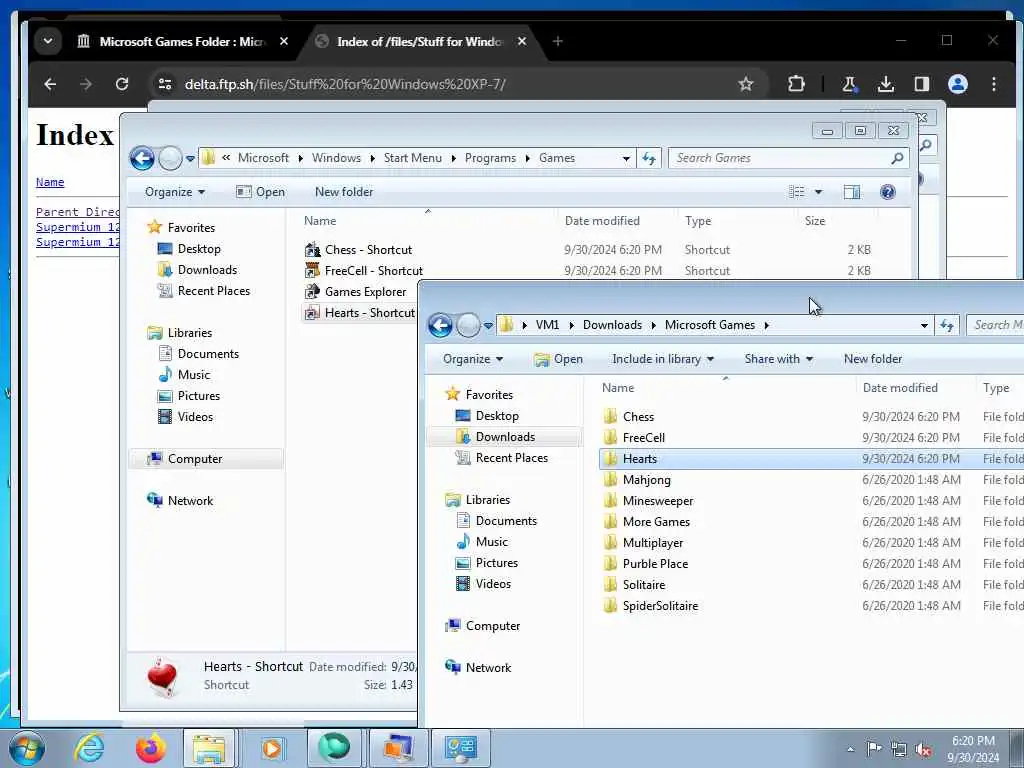This screenshot has height=768, width=1024.
Task: Open browser tab search chevron
Action: pos(48,41)
